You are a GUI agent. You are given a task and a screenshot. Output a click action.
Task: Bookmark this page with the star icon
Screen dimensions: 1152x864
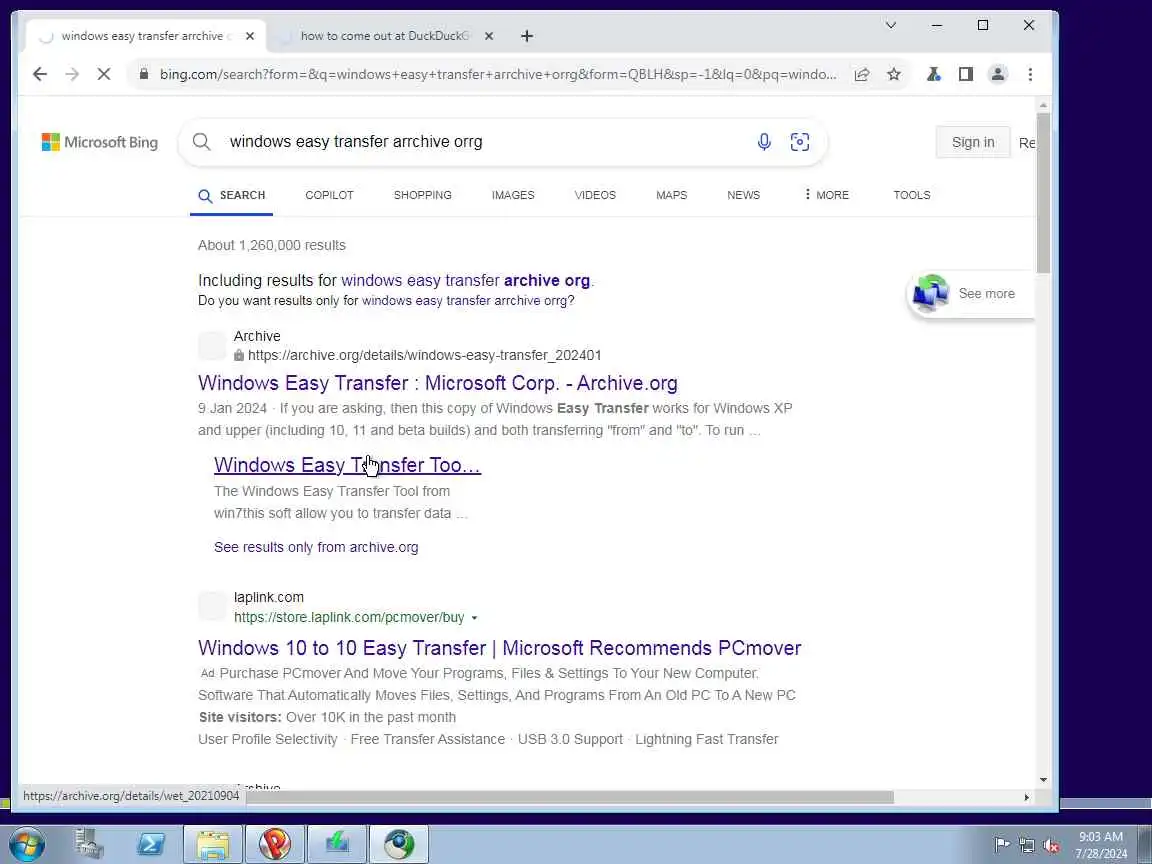coord(893,74)
